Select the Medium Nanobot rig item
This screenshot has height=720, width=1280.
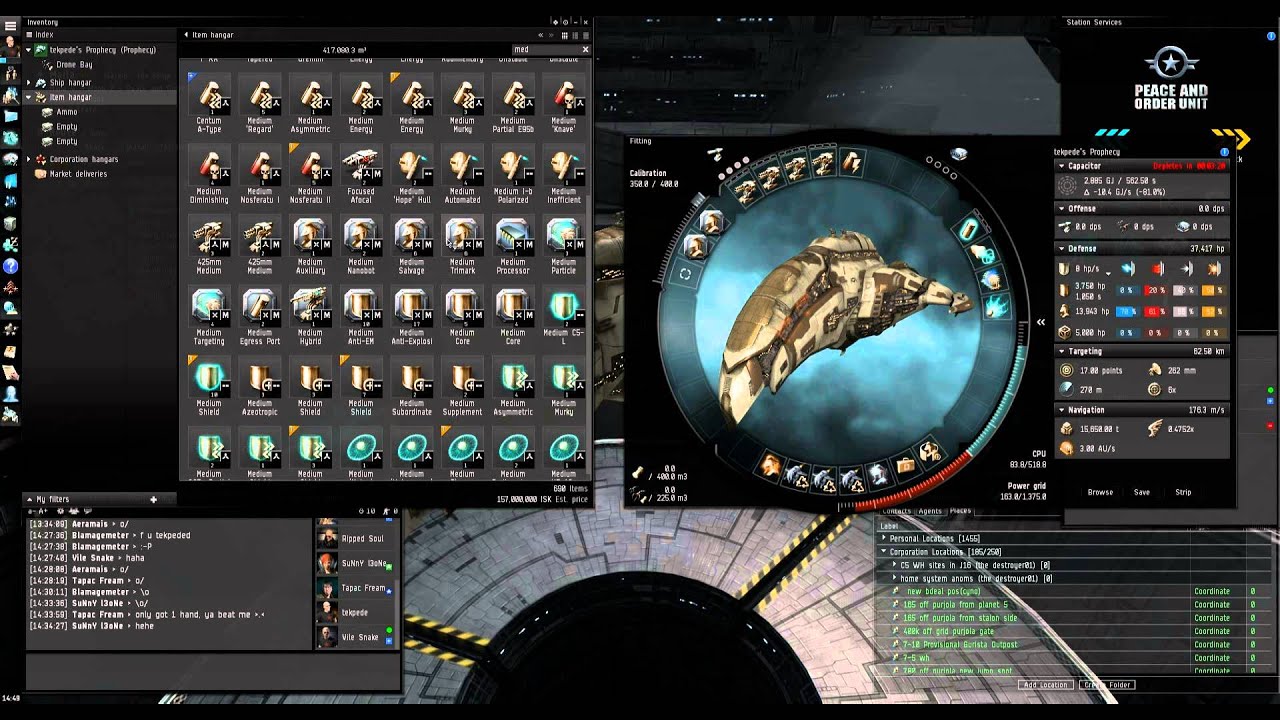click(x=361, y=246)
